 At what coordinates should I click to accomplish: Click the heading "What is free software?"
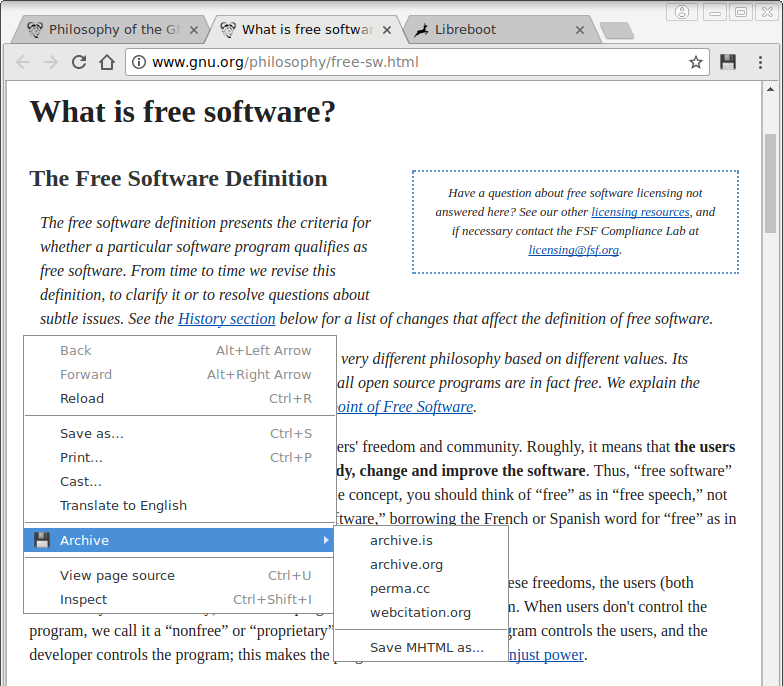click(x=183, y=111)
